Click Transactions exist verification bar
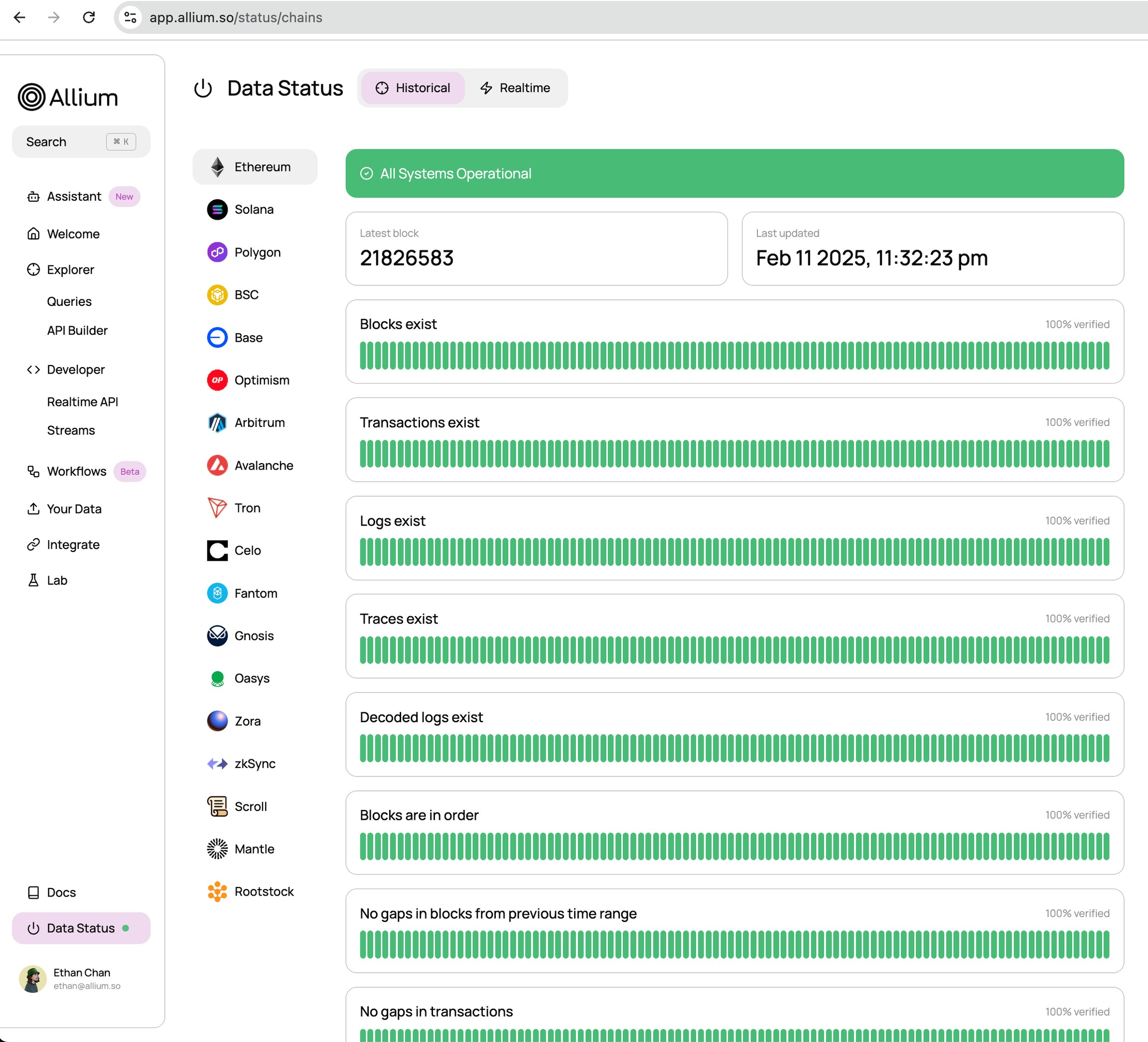 click(x=734, y=454)
